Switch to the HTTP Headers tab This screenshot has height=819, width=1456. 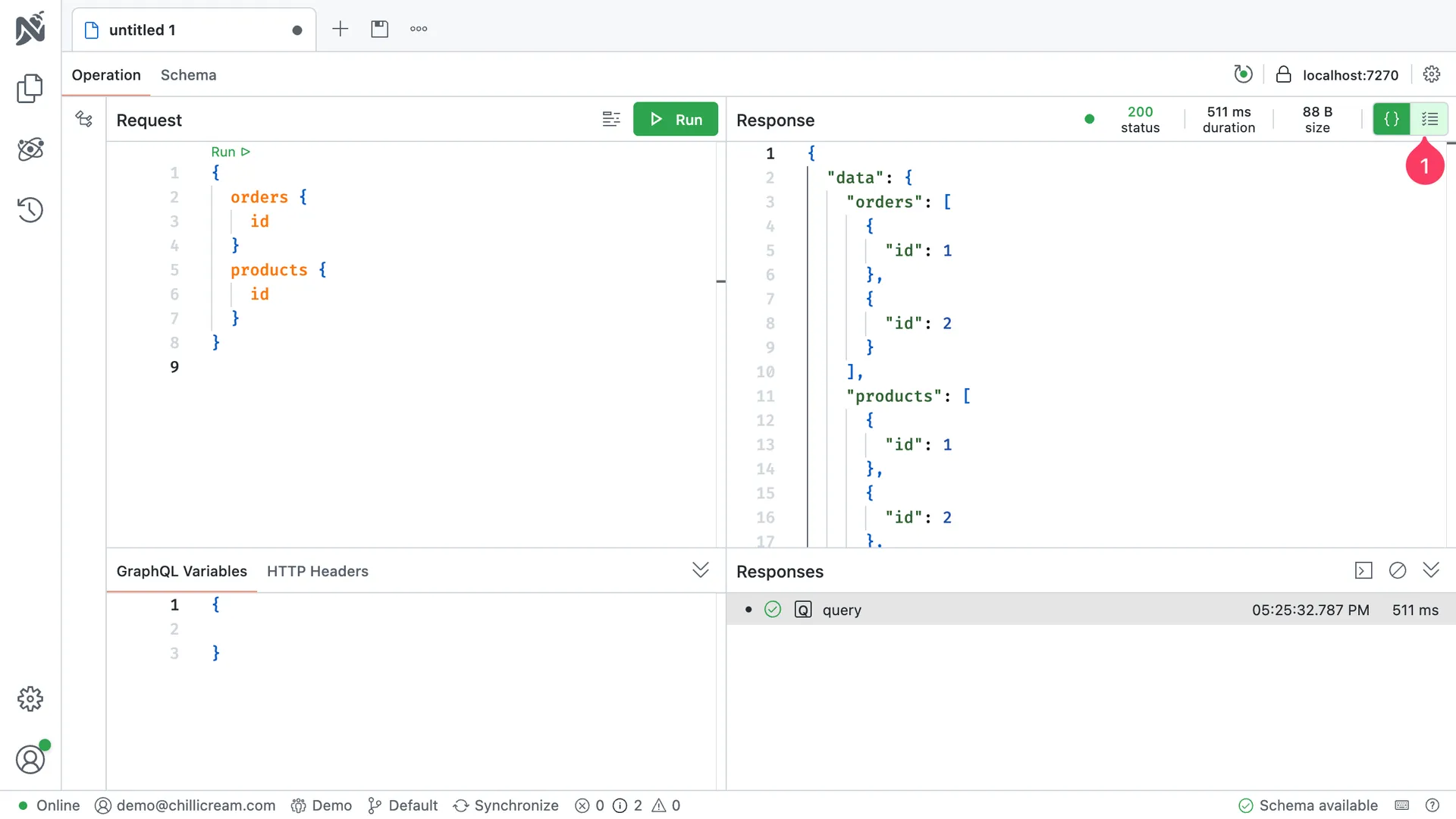(x=317, y=571)
